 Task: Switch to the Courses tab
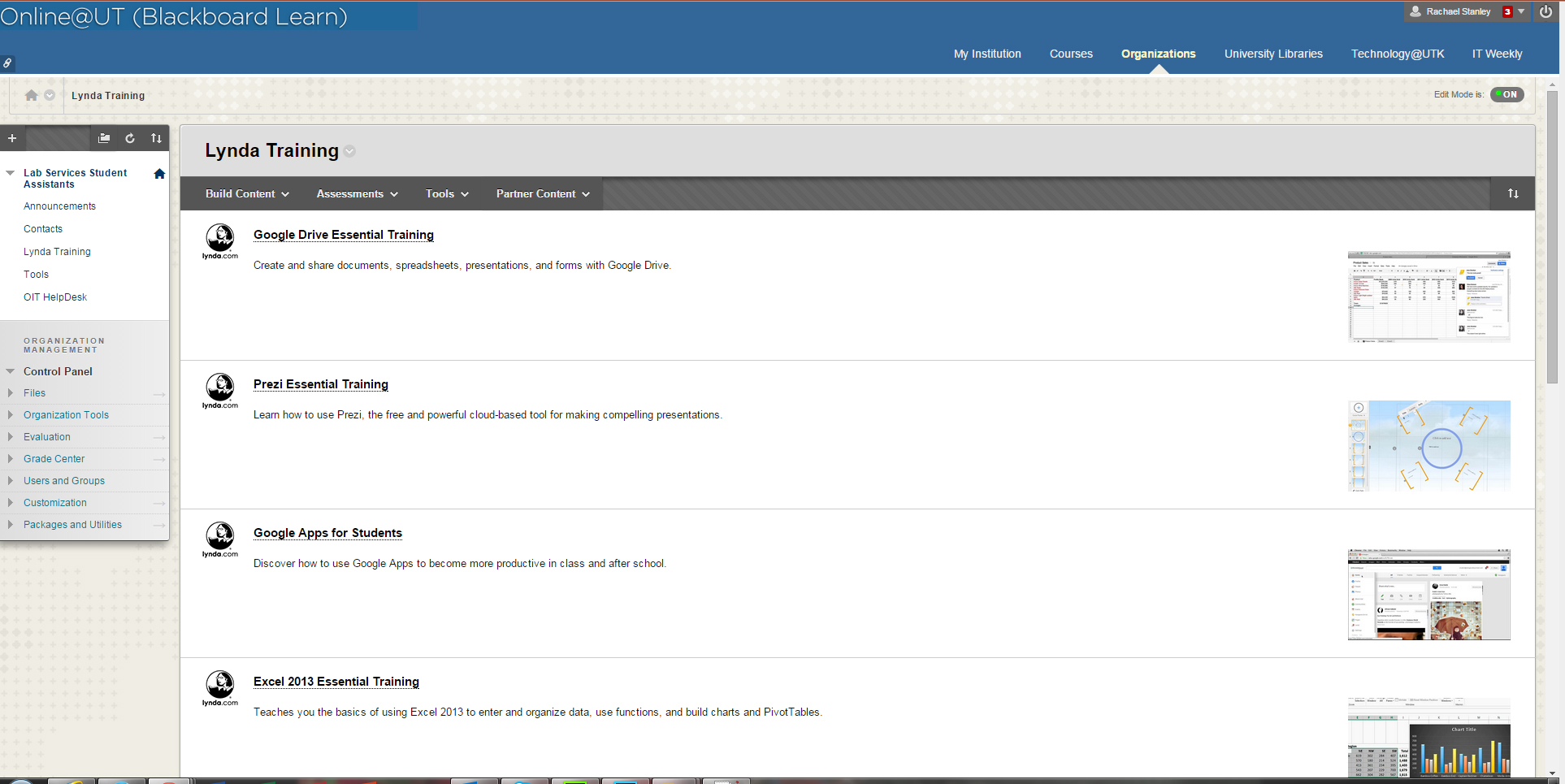tap(1070, 54)
